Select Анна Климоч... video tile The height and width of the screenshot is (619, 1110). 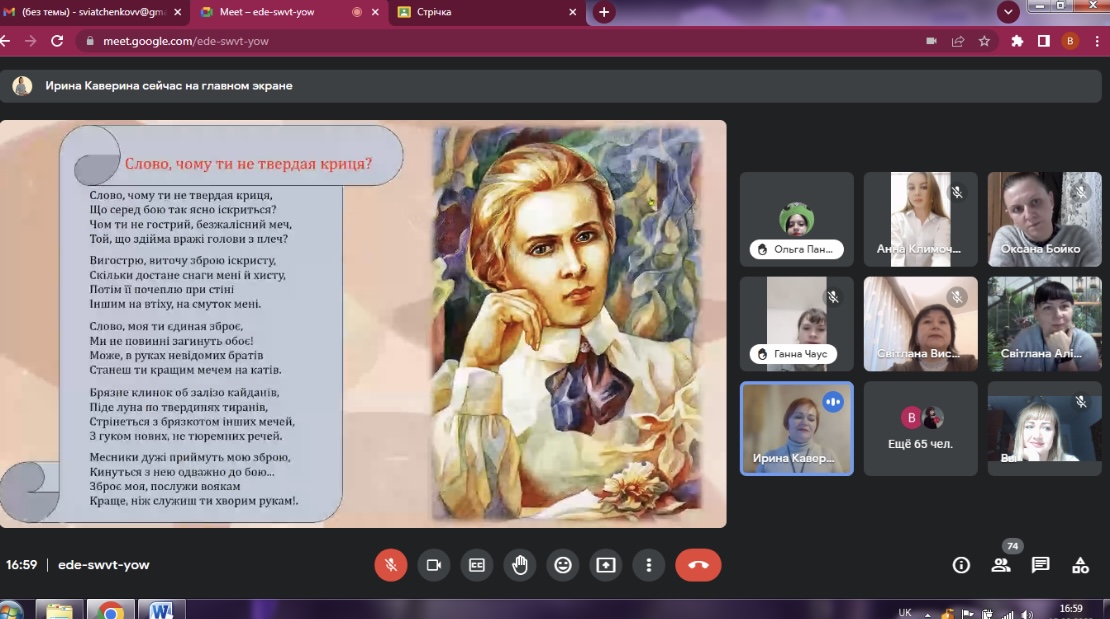point(920,220)
